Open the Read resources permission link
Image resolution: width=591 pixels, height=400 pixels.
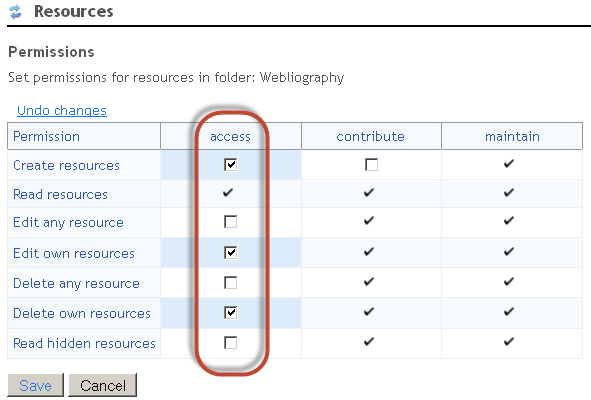60,194
